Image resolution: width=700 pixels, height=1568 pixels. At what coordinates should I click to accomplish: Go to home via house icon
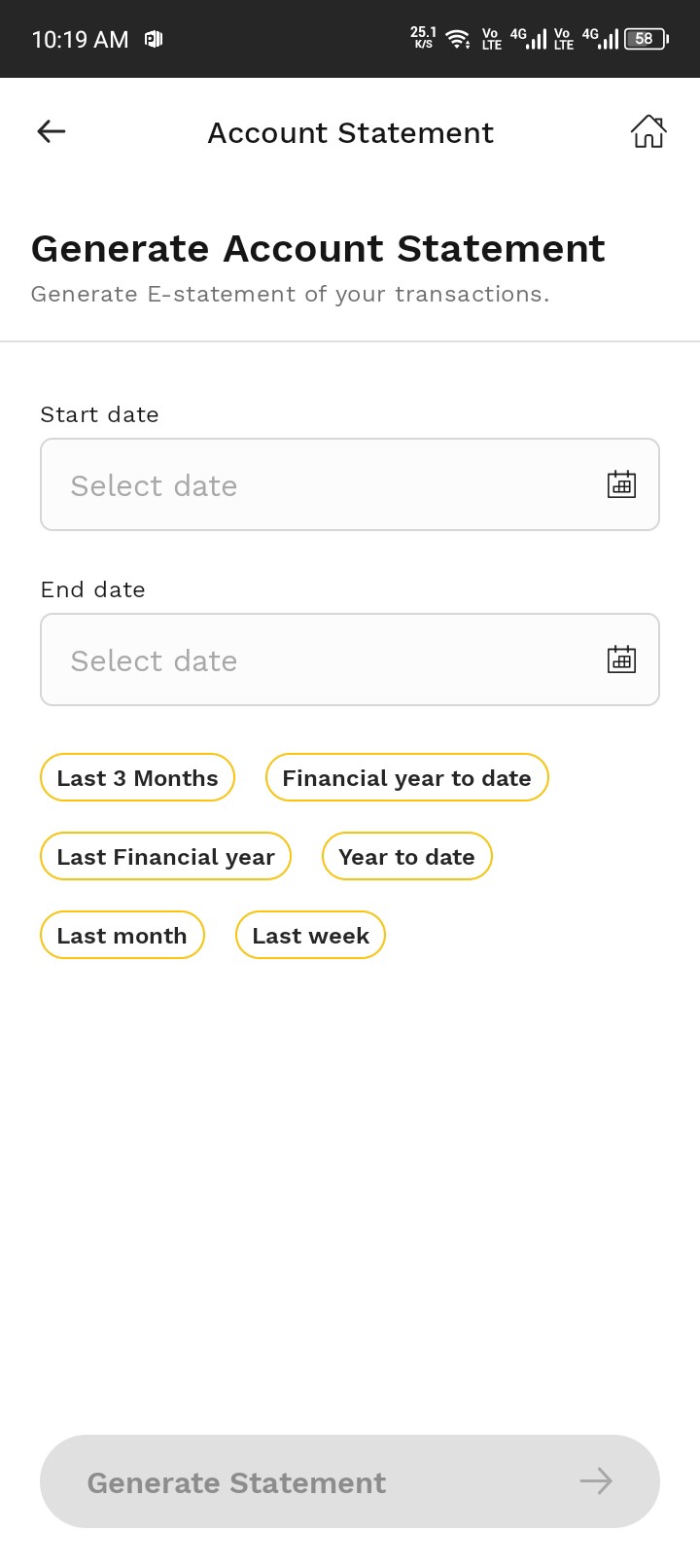coord(648,131)
